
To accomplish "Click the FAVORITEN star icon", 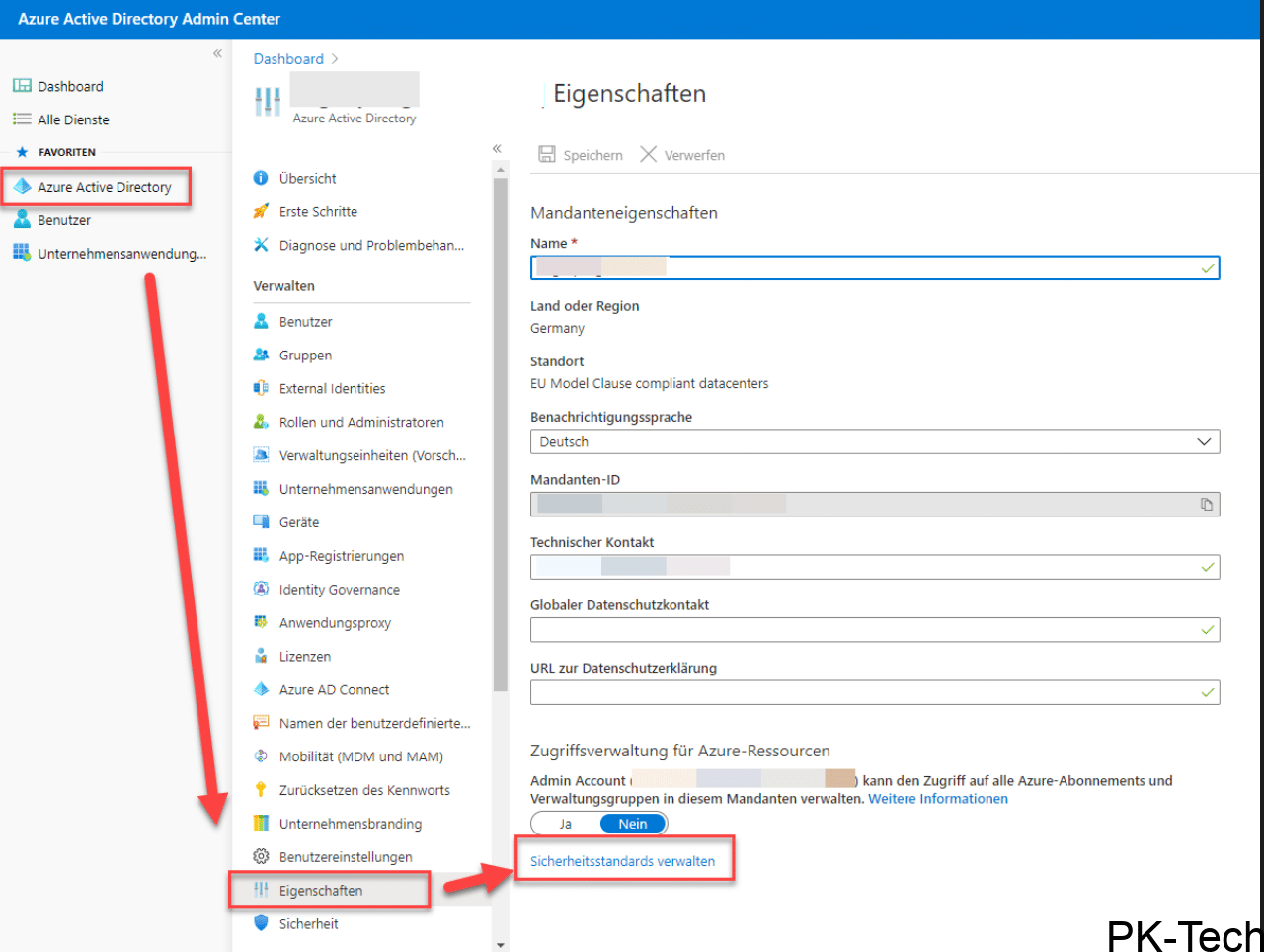I will click(x=22, y=152).
